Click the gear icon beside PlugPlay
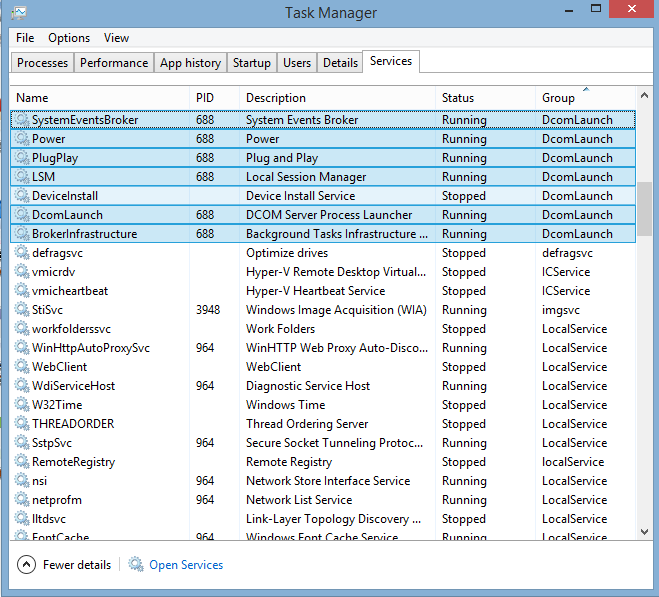 click(x=22, y=158)
